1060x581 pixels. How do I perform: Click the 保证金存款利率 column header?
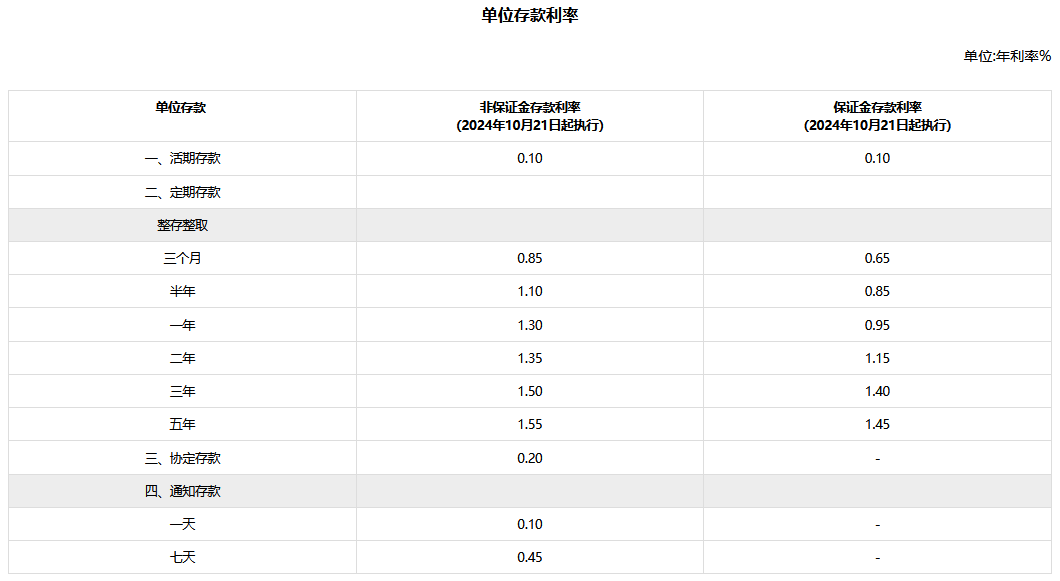tap(877, 116)
